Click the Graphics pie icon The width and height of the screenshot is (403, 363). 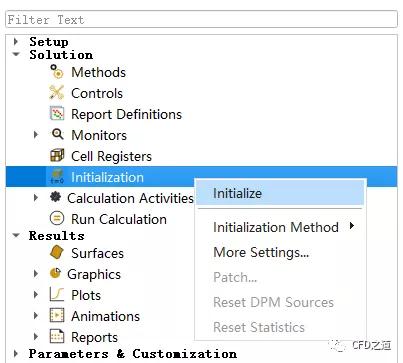pyautogui.click(x=55, y=274)
